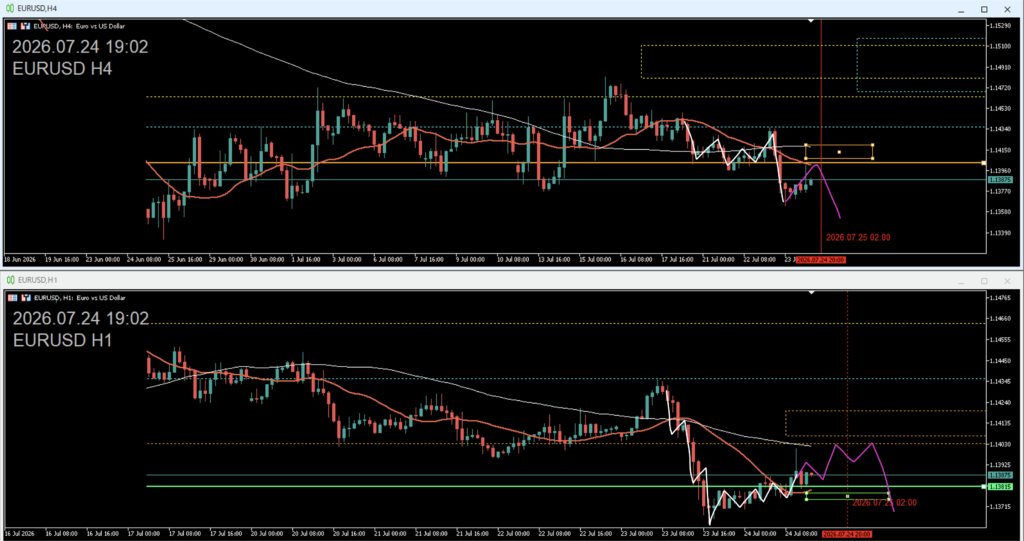Image resolution: width=1024 pixels, height=541 pixels.
Task: Open depth of market icon in H1 chart
Action: coord(13,298)
